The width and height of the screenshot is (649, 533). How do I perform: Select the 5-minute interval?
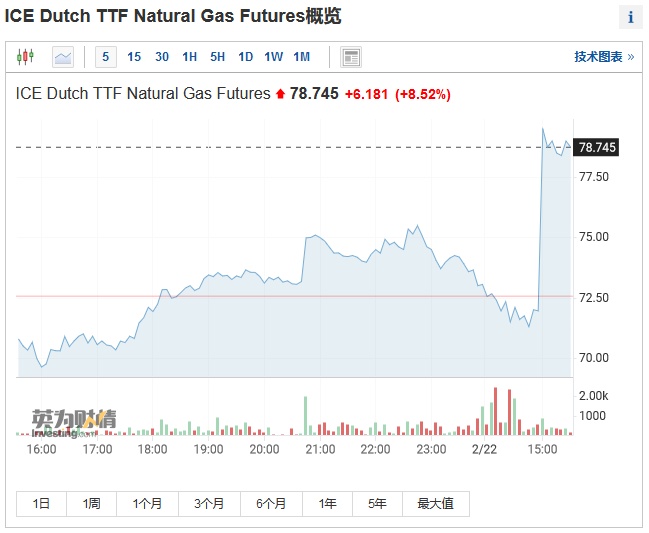click(106, 57)
